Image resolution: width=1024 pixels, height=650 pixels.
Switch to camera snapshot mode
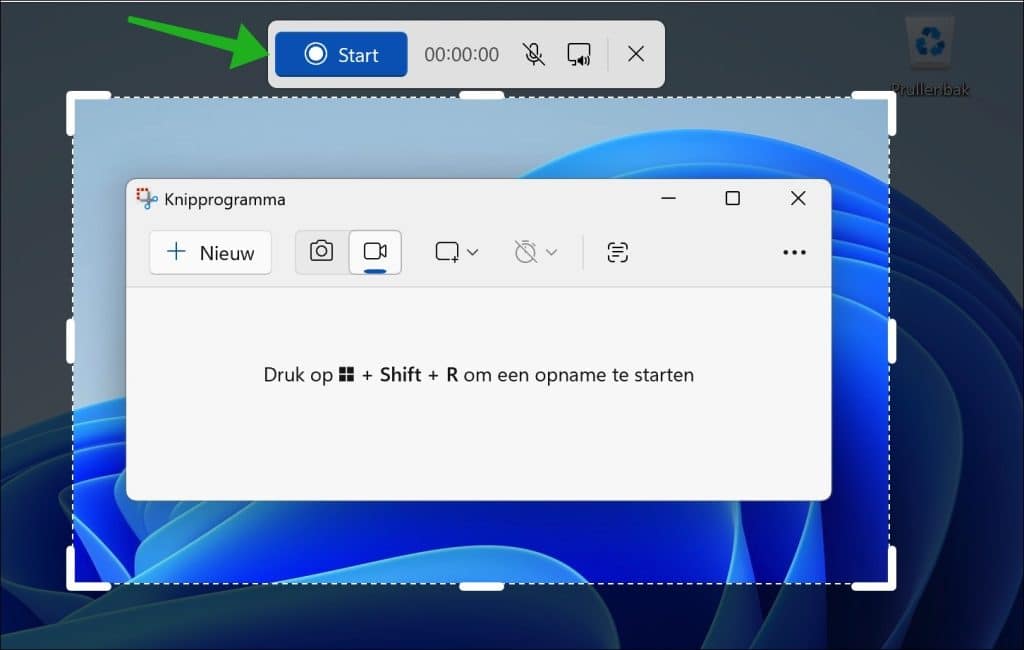(321, 252)
